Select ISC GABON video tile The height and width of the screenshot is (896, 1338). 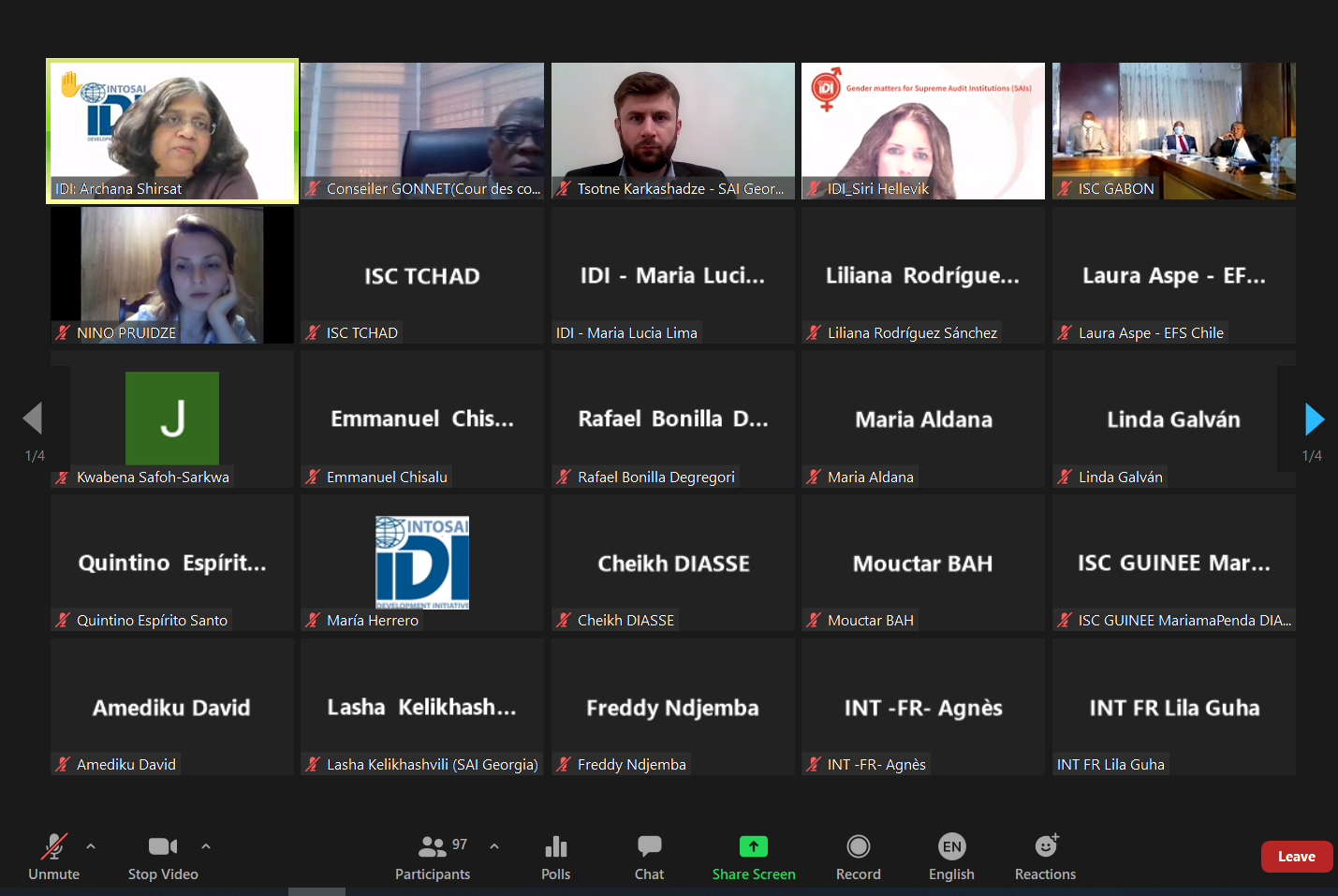coord(1174,131)
